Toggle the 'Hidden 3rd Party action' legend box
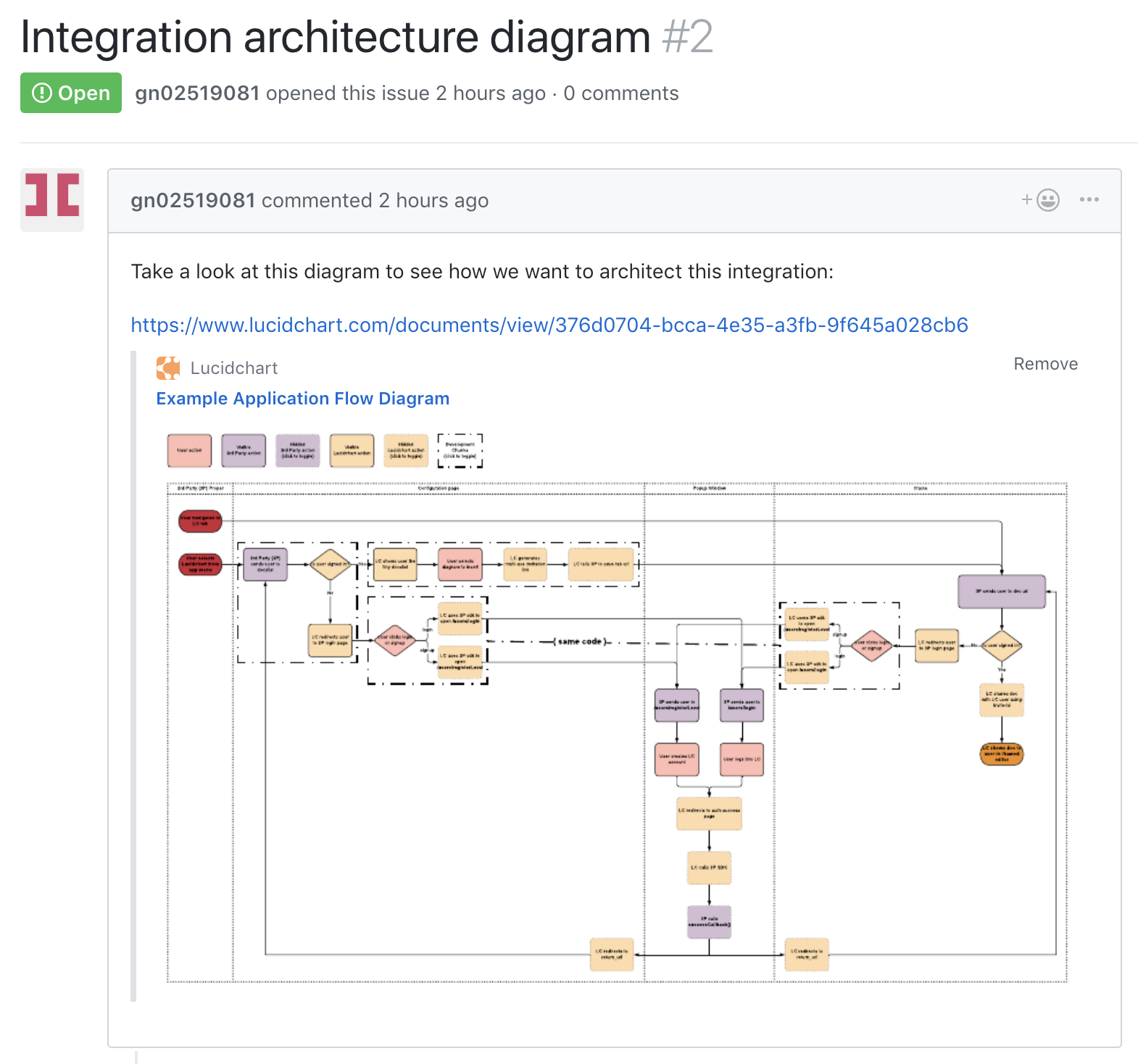 pos(297,451)
